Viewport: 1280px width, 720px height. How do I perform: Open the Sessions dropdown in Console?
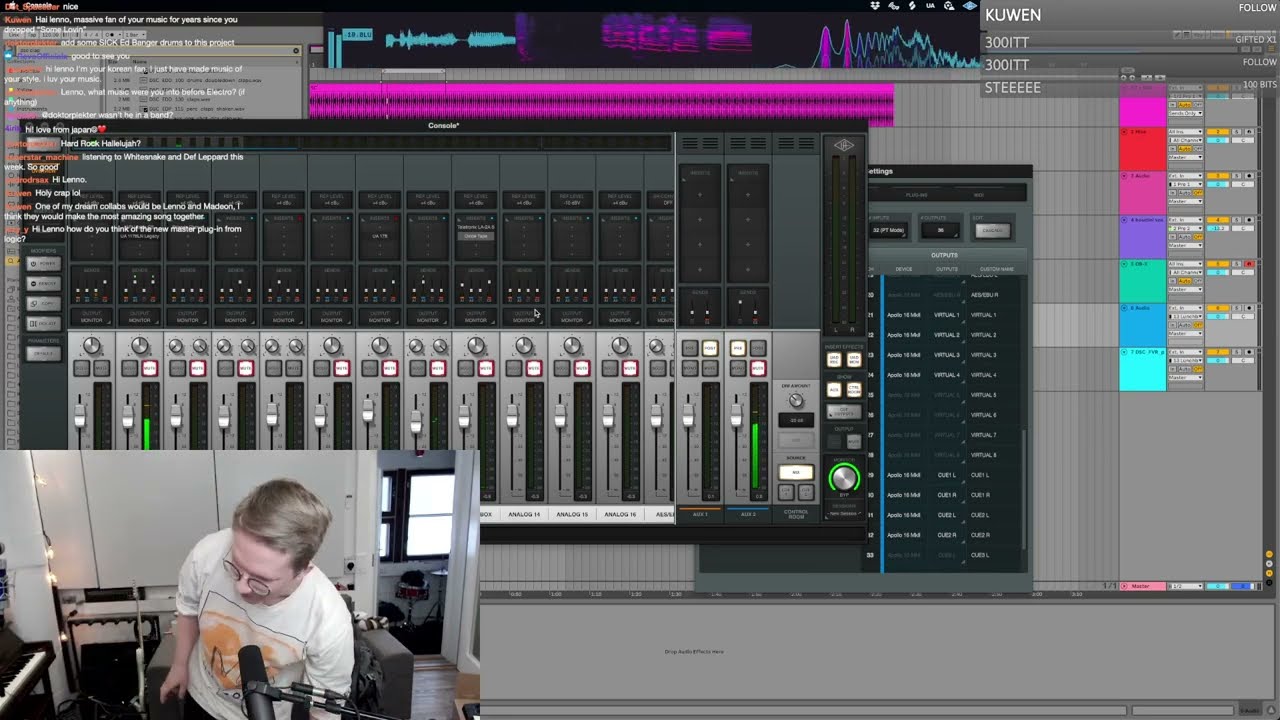tap(844, 513)
